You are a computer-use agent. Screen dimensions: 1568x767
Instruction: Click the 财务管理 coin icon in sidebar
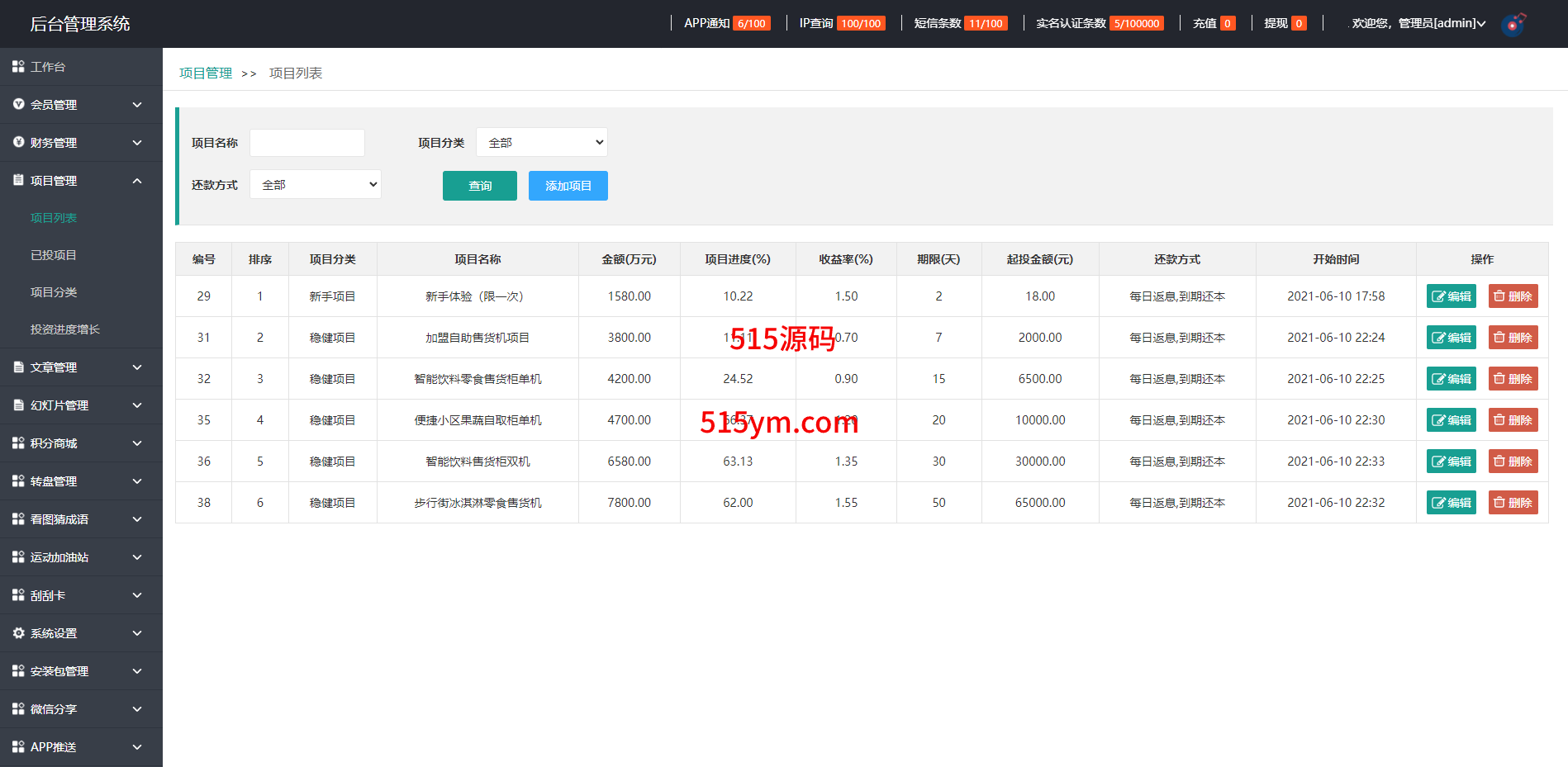pyautogui.click(x=18, y=143)
